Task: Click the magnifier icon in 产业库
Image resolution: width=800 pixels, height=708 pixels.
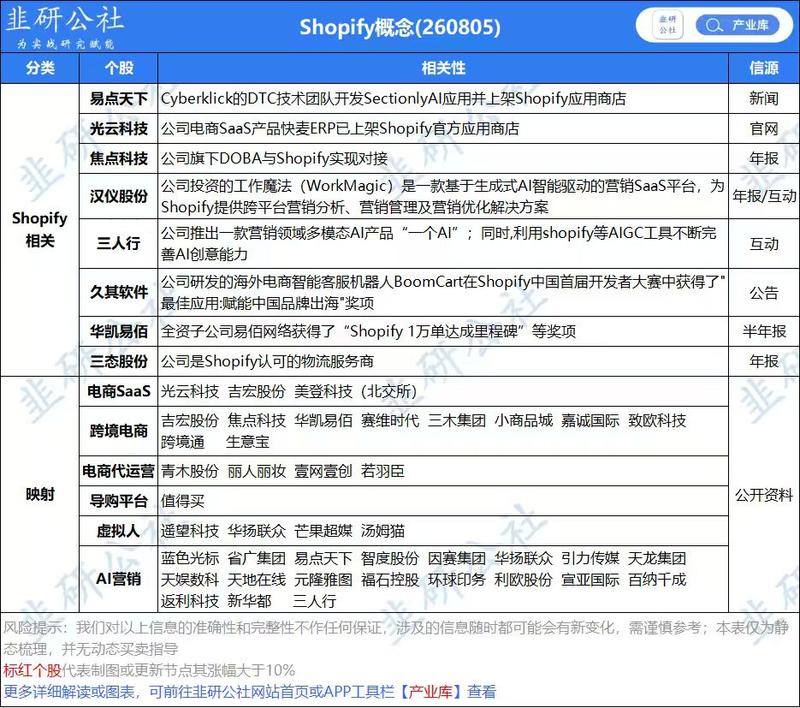Action: tap(714, 25)
